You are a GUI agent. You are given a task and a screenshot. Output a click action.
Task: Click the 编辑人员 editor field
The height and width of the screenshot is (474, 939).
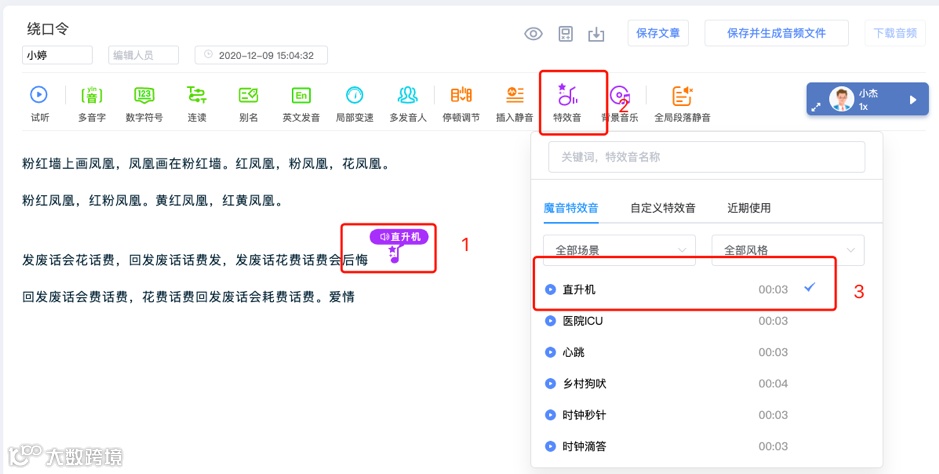(x=144, y=55)
